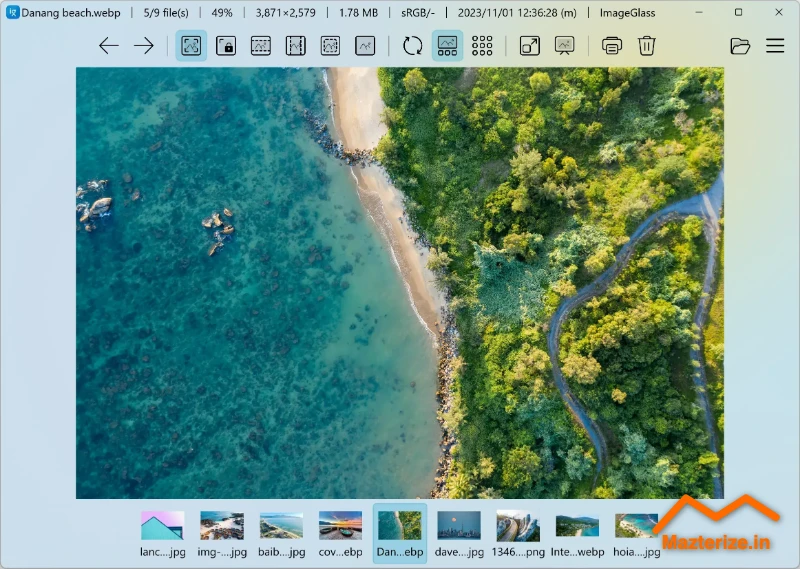Toggle the thumbnail gallery bar
Image resolution: width=800 pixels, height=569 pixels.
click(x=447, y=46)
